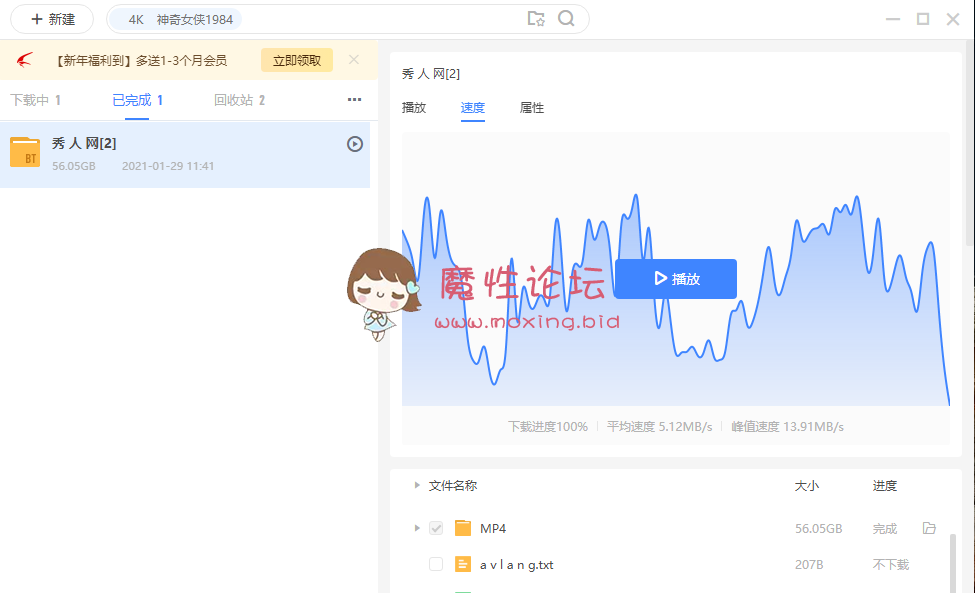Toggle the avlang.txt checkbox
This screenshot has height=593, width=975.
pos(436,564)
